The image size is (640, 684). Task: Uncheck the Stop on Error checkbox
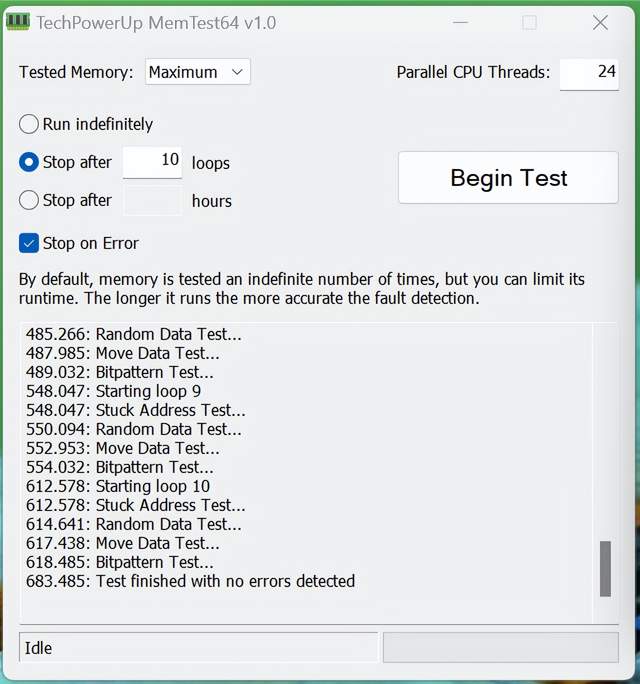(x=29, y=243)
